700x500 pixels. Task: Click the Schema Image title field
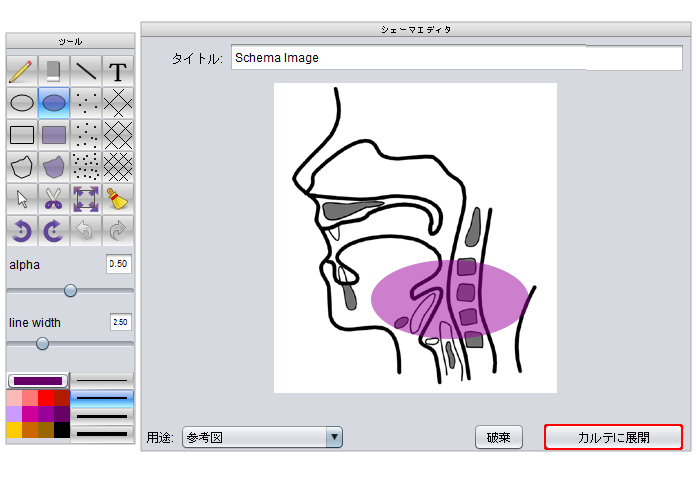[x=456, y=58]
